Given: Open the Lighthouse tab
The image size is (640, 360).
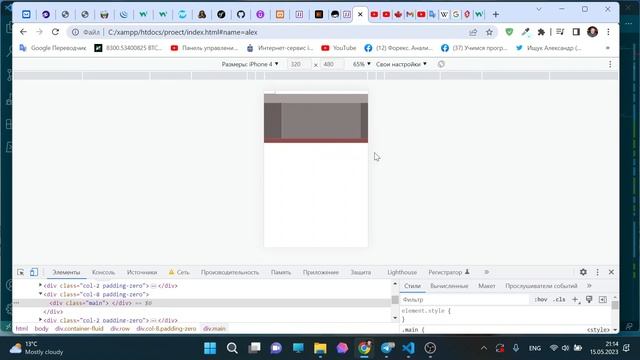Looking at the screenshot, I should [402, 272].
